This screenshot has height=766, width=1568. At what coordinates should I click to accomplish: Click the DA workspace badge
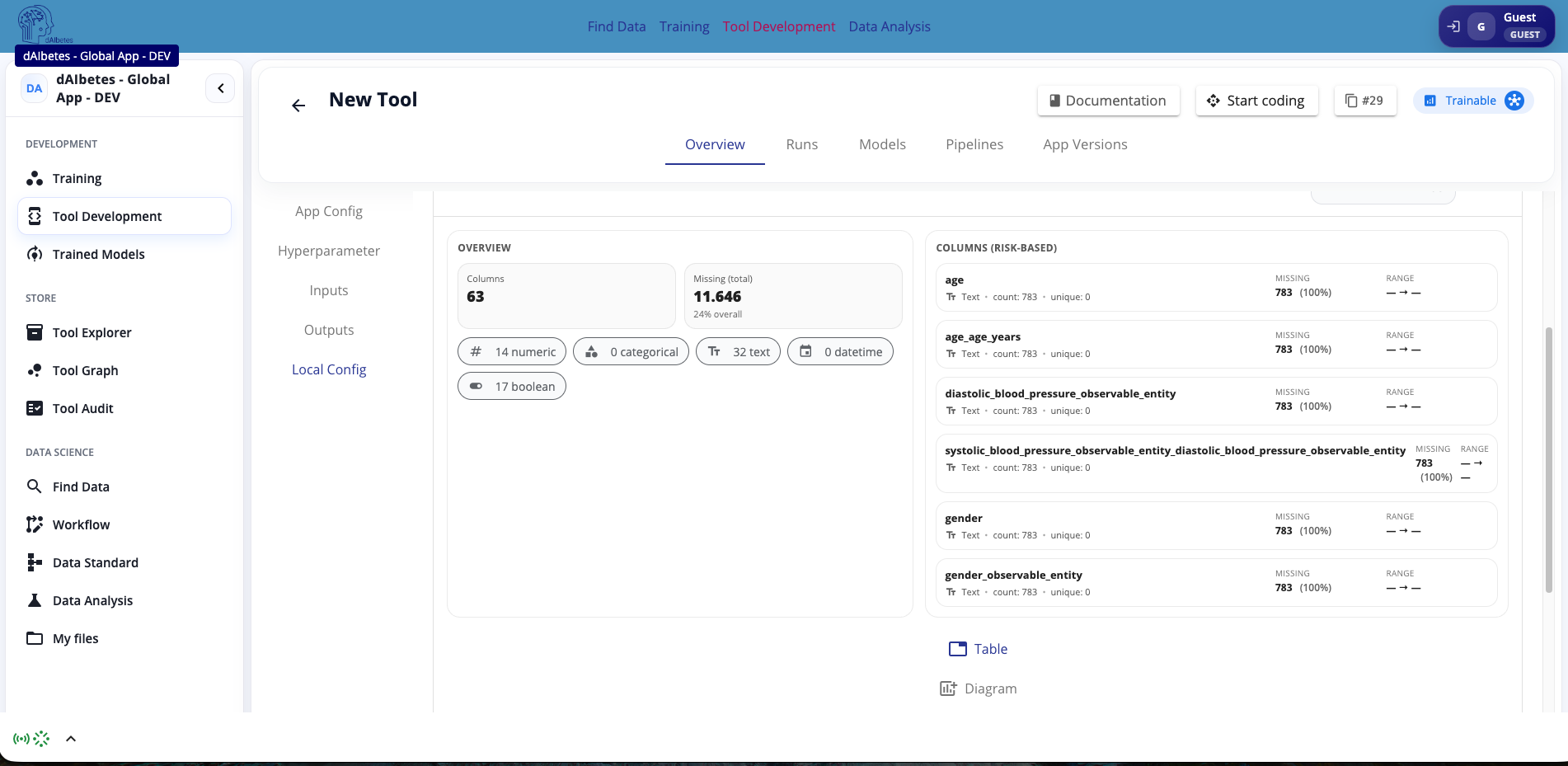click(34, 88)
